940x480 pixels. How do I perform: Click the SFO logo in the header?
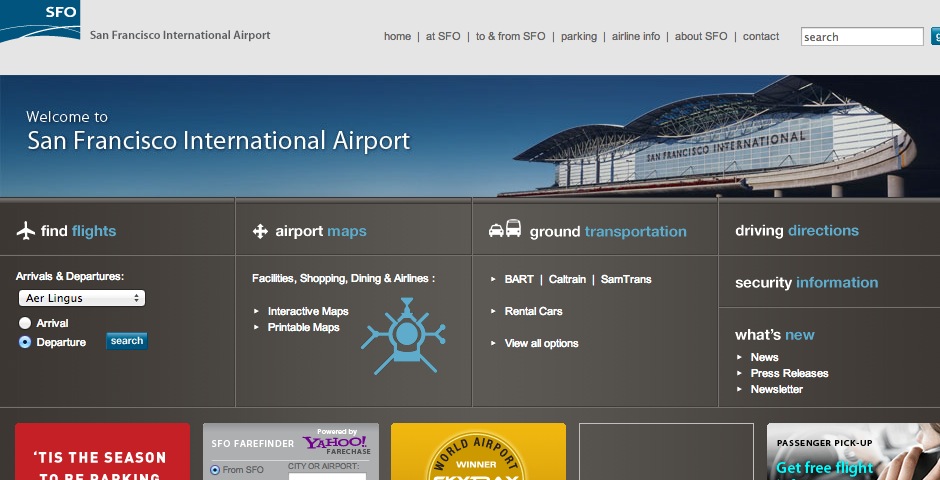40,21
